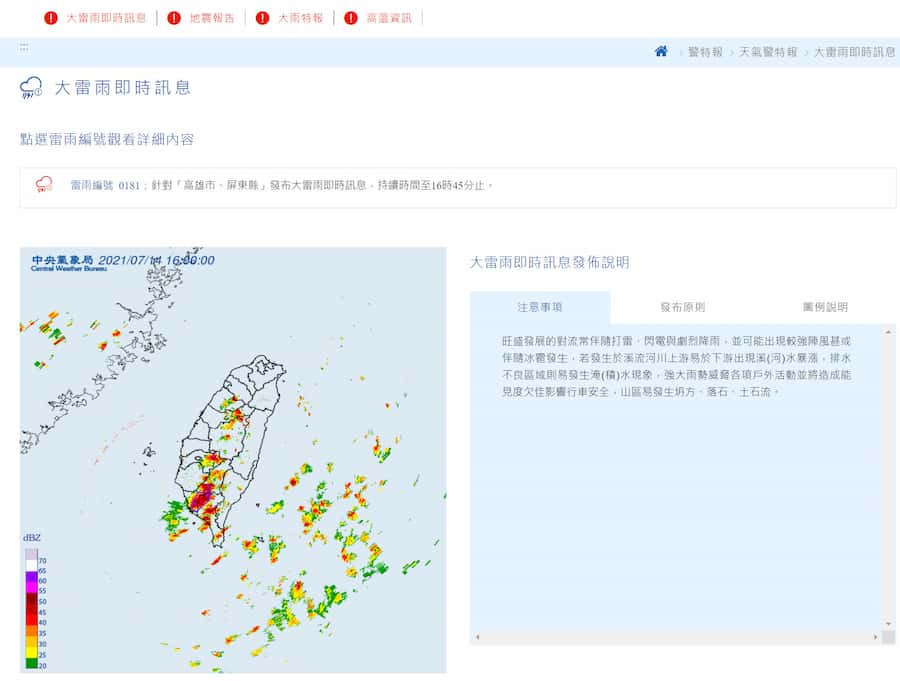Click the scroll right arrow in info panel
Image resolution: width=900 pixels, height=681 pixels.
[875, 637]
